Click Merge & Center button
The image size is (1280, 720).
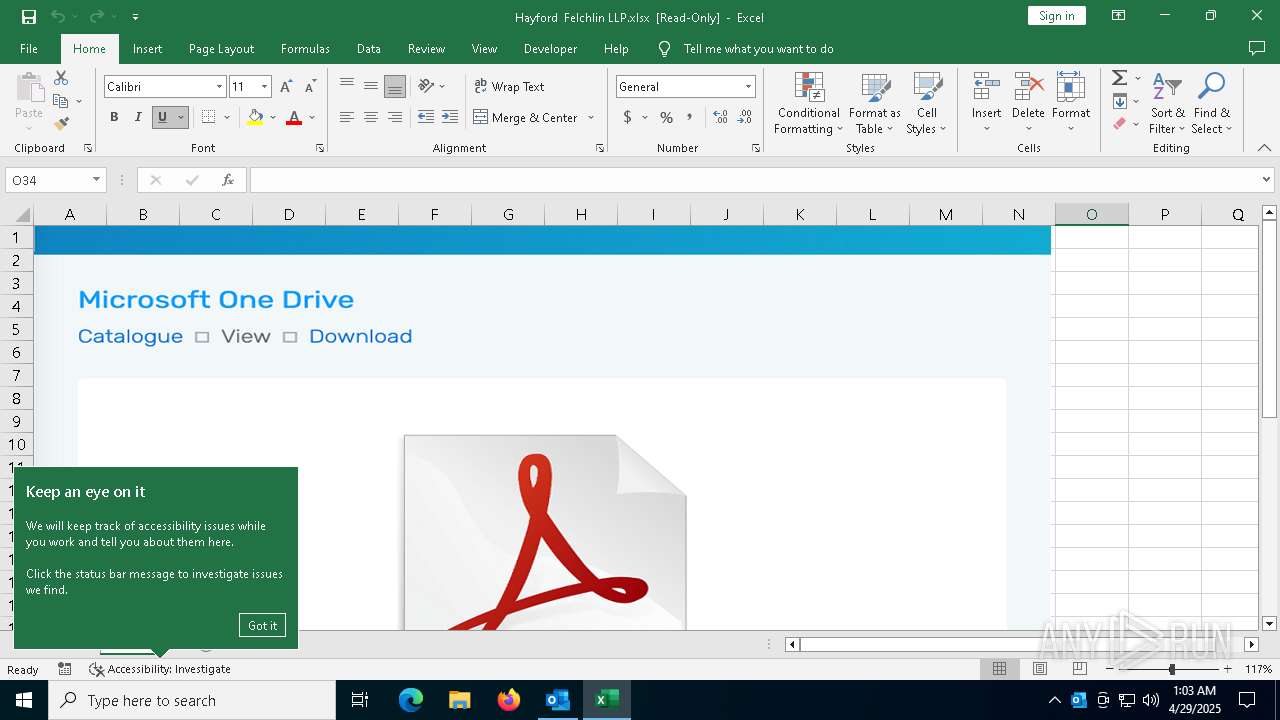[525, 117]
